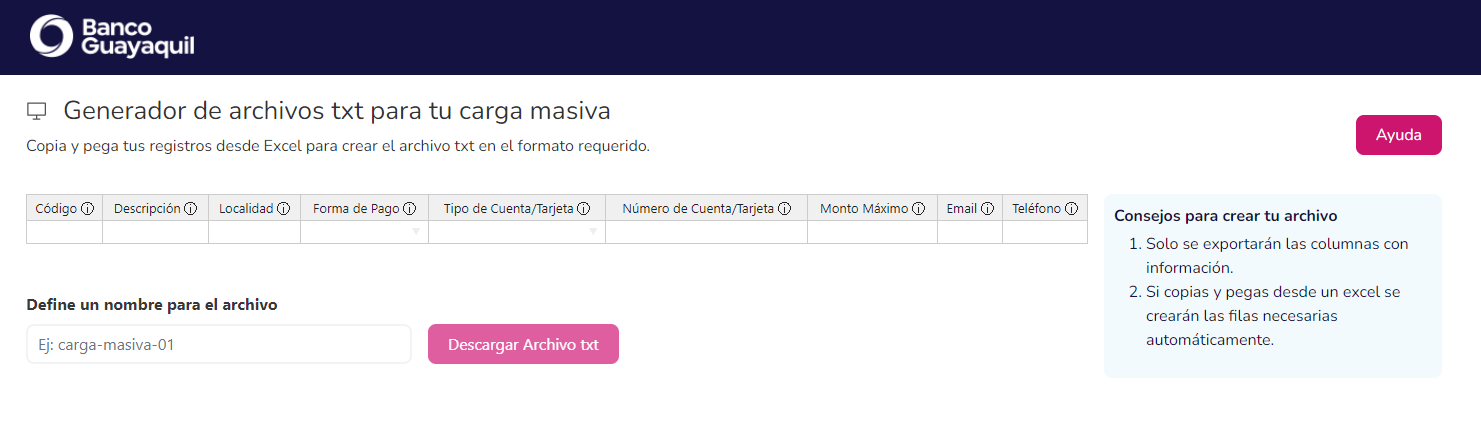This screenshot has height=438, width=1481.
Task: Click the Localidad column header text
Action: (x=246, y=209)
